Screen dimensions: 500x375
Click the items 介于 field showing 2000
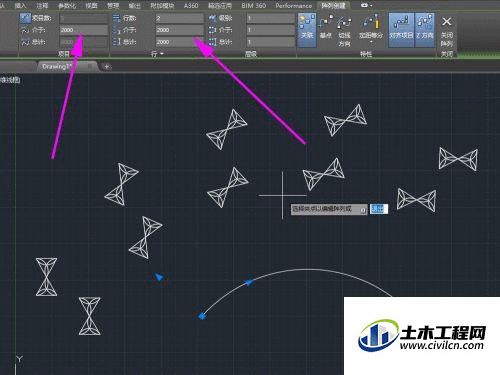(84, 30)
